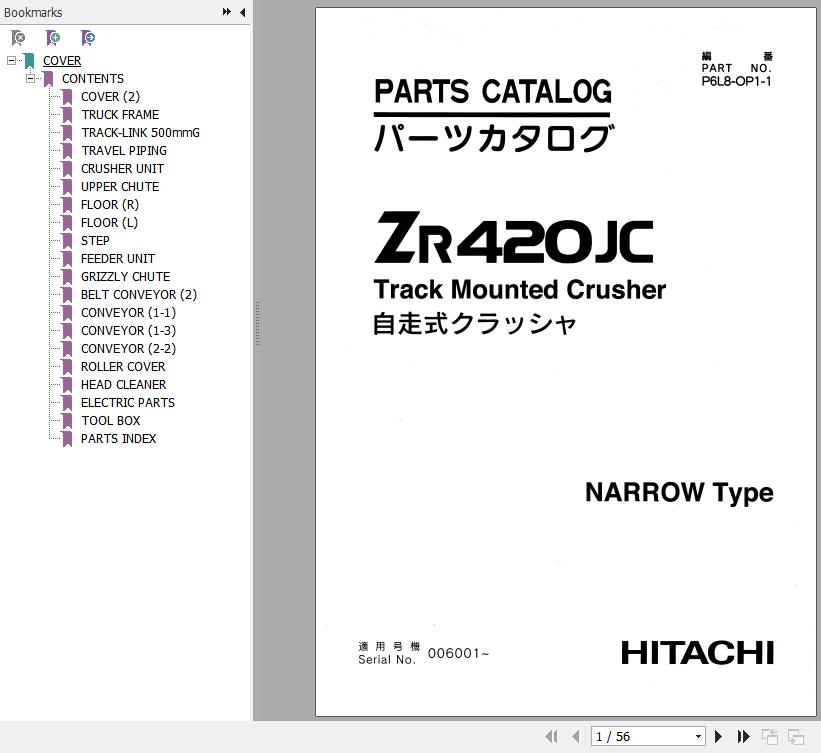The width and height of the screenshot is (821, 753).
Task: Click the bookmark icon beside FEEDER UNIT
Action: pos(66,259)
